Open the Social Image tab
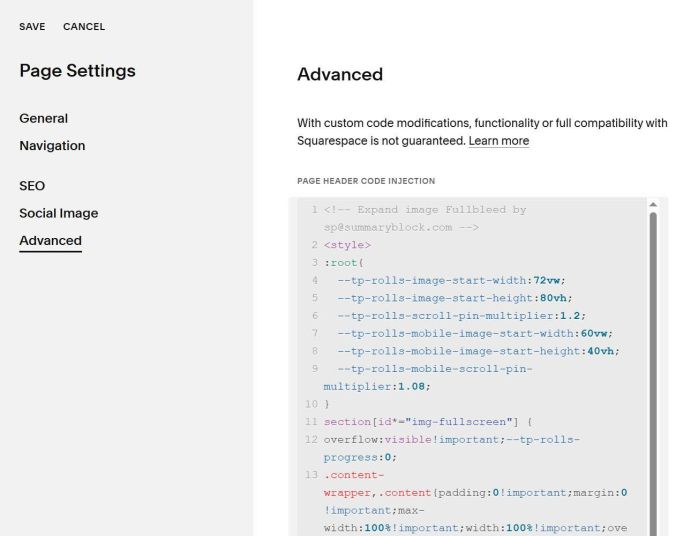Viewport: 700px width, 536px height. [x=59, y=213]
